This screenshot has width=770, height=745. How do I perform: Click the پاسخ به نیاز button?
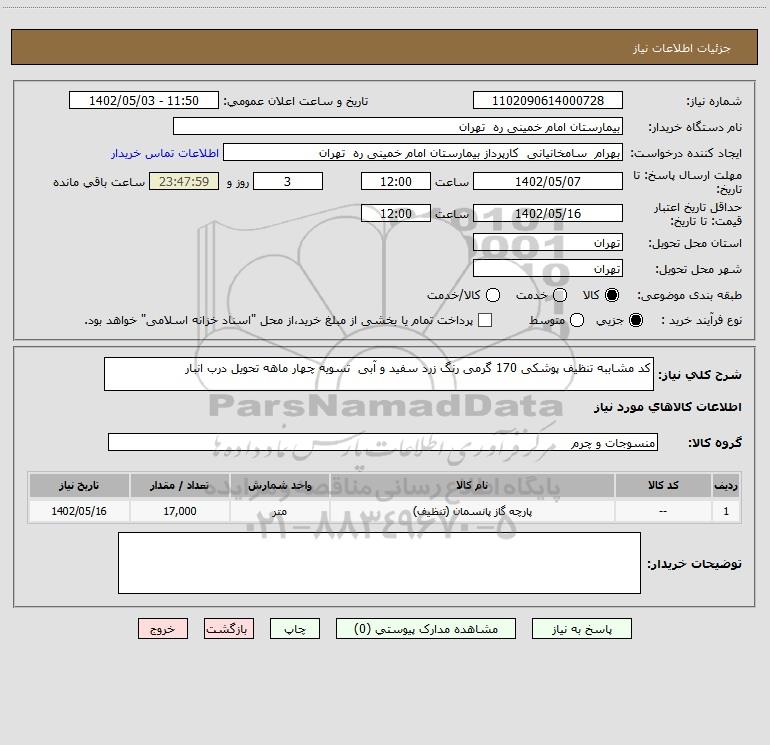pos(581,629)
